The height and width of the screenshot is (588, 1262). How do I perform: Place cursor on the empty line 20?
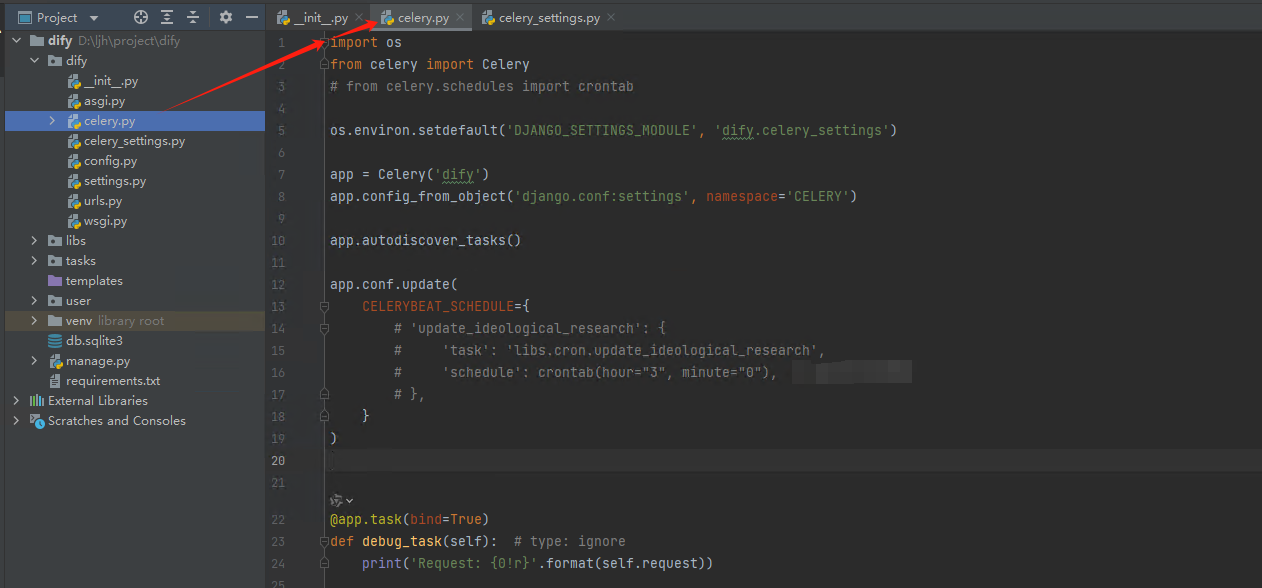tap(794, 461)
